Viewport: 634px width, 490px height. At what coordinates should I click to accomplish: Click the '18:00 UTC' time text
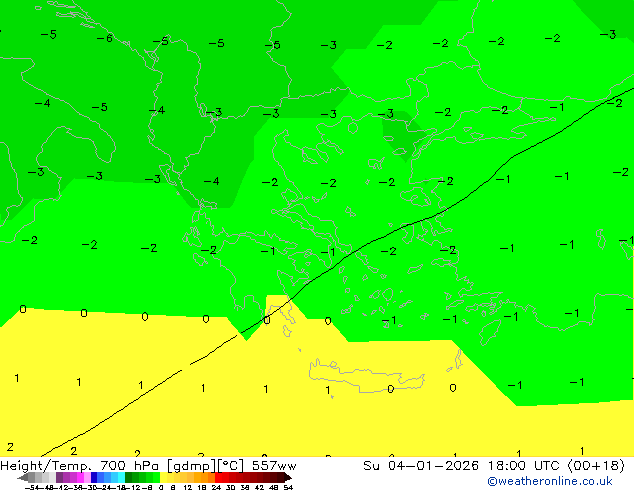point(526,466)
